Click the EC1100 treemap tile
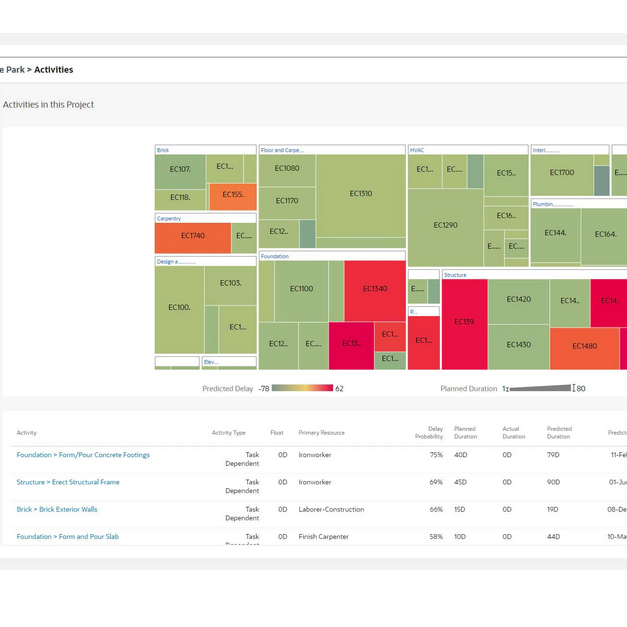627x627 pixels. [x=301, y=290]
